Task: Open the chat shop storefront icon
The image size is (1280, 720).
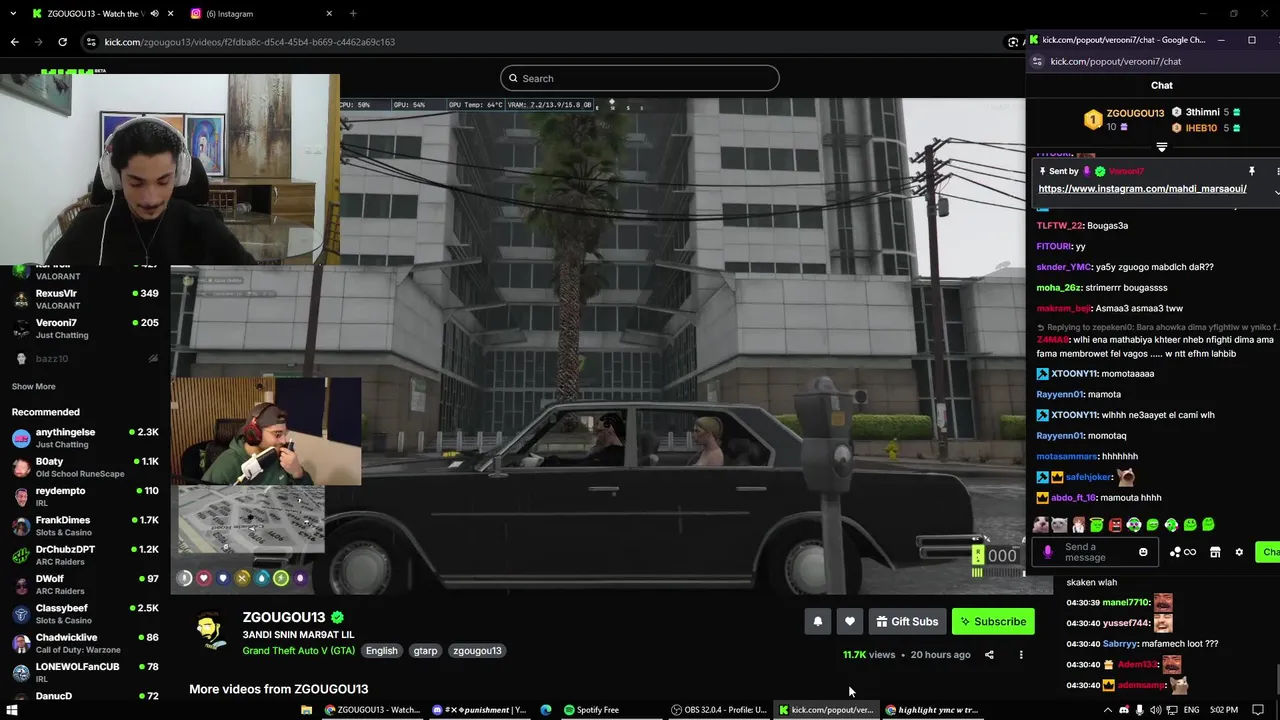Action: [x=1215, y=552]
